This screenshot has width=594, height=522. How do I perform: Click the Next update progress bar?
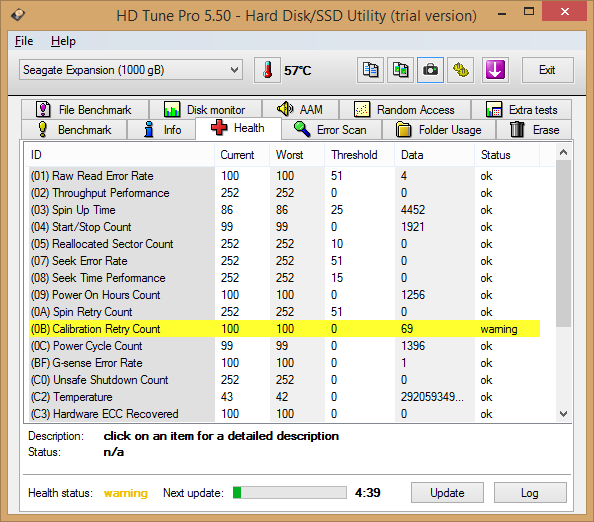290,492
